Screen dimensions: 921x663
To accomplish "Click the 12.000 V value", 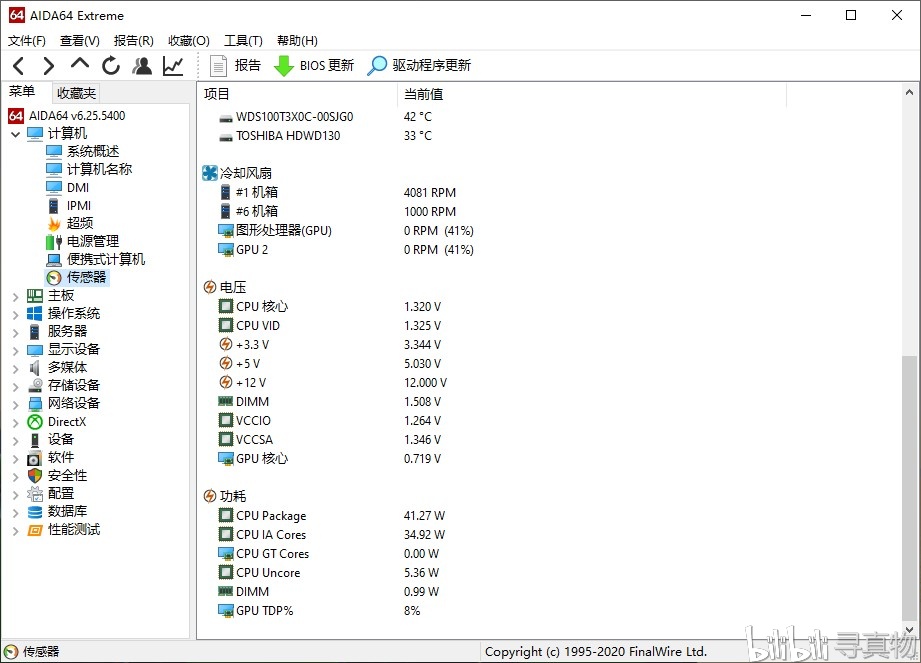I will tap(425, 383).
